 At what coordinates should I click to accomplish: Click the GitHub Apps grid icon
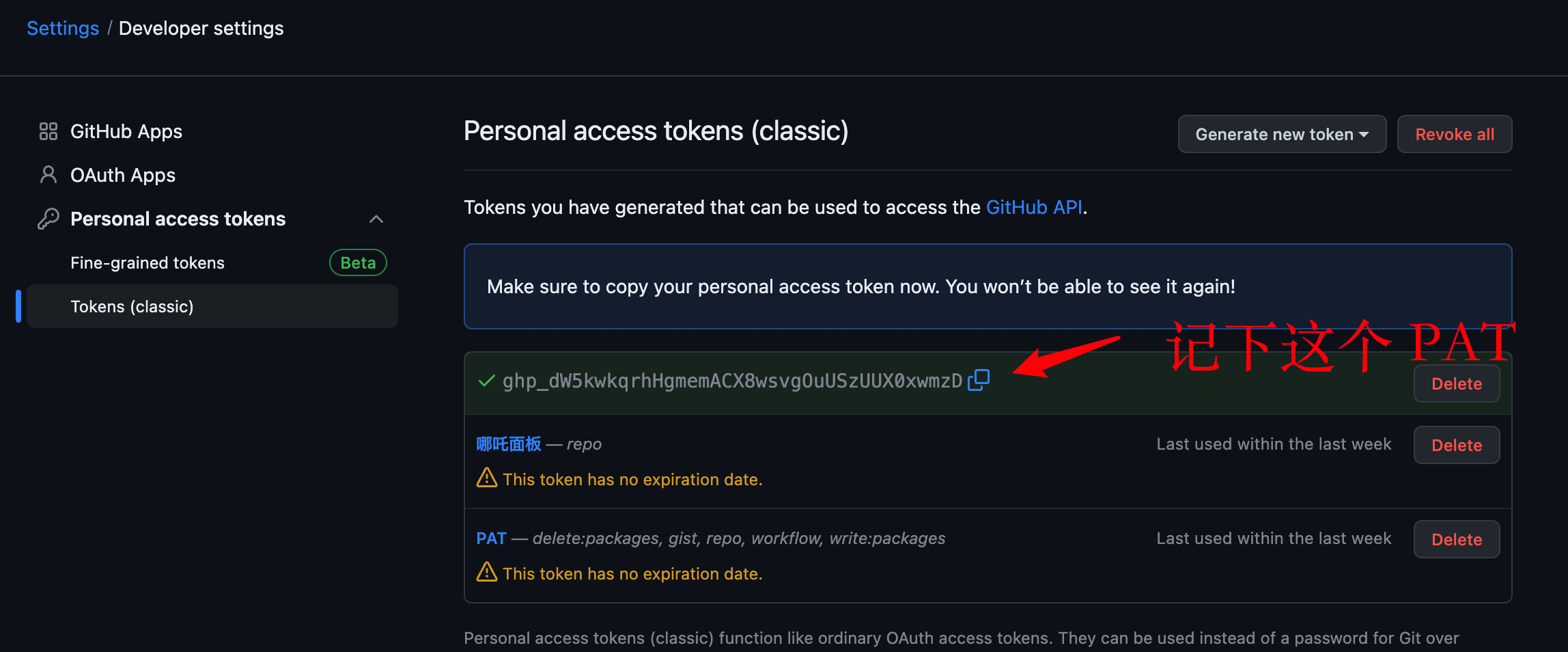pyautogui.click(x=48, y=131)
